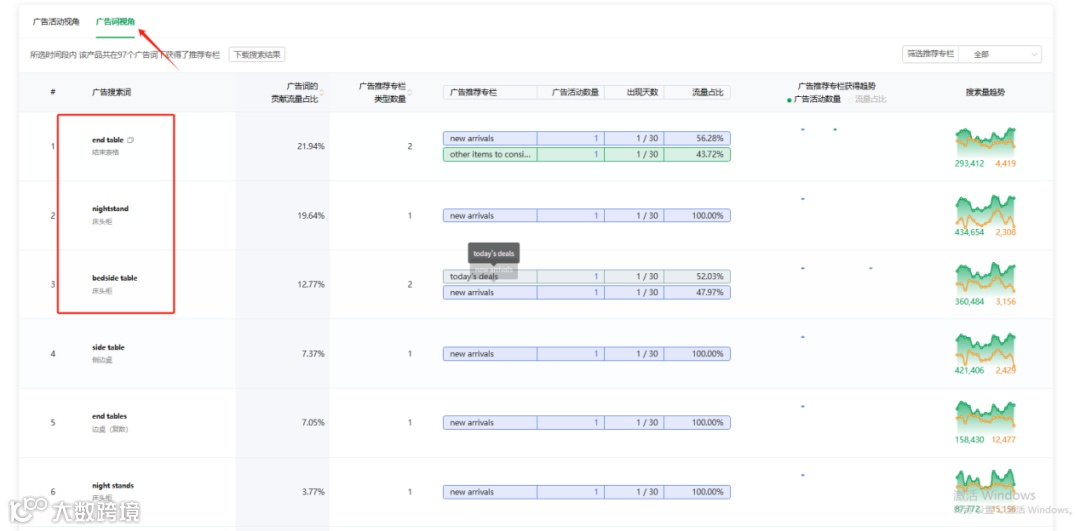The height and width of the screenshot is (531, 1080).
Task: Open search trend chart for bedside table row
Action: click(985, 280)
